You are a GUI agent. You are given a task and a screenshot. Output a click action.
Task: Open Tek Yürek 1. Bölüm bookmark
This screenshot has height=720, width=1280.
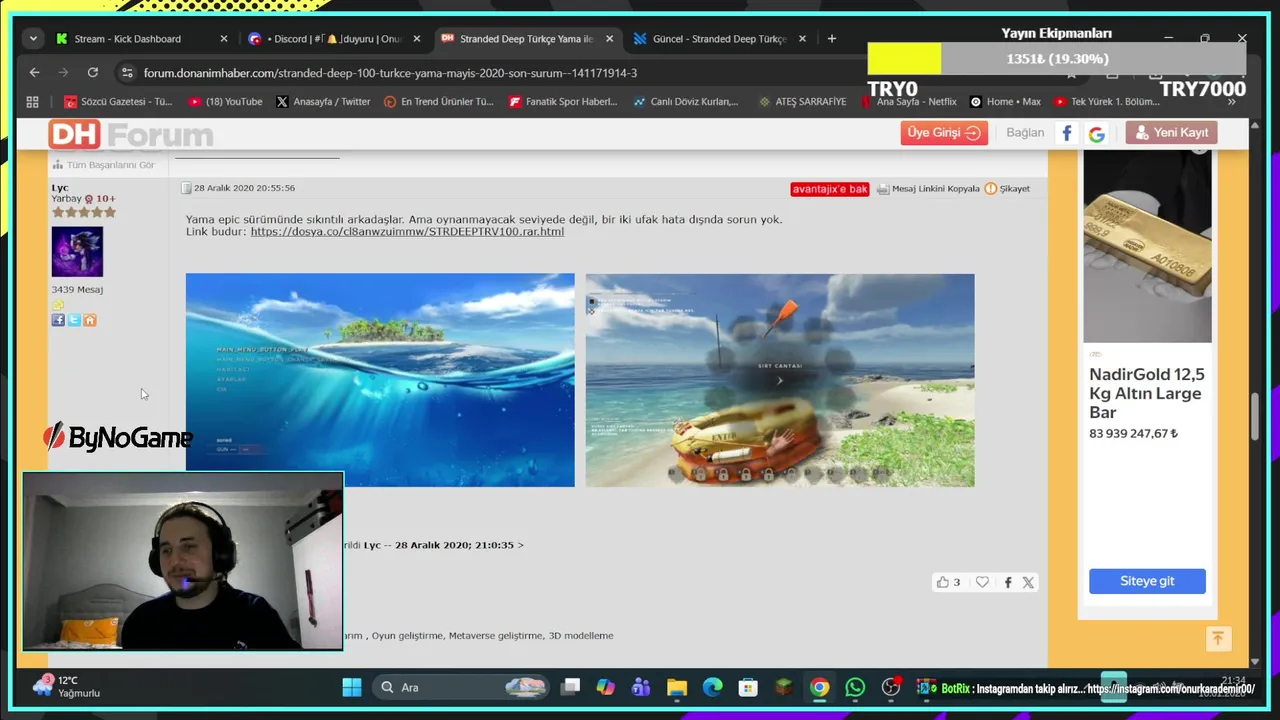[1106, 102]
